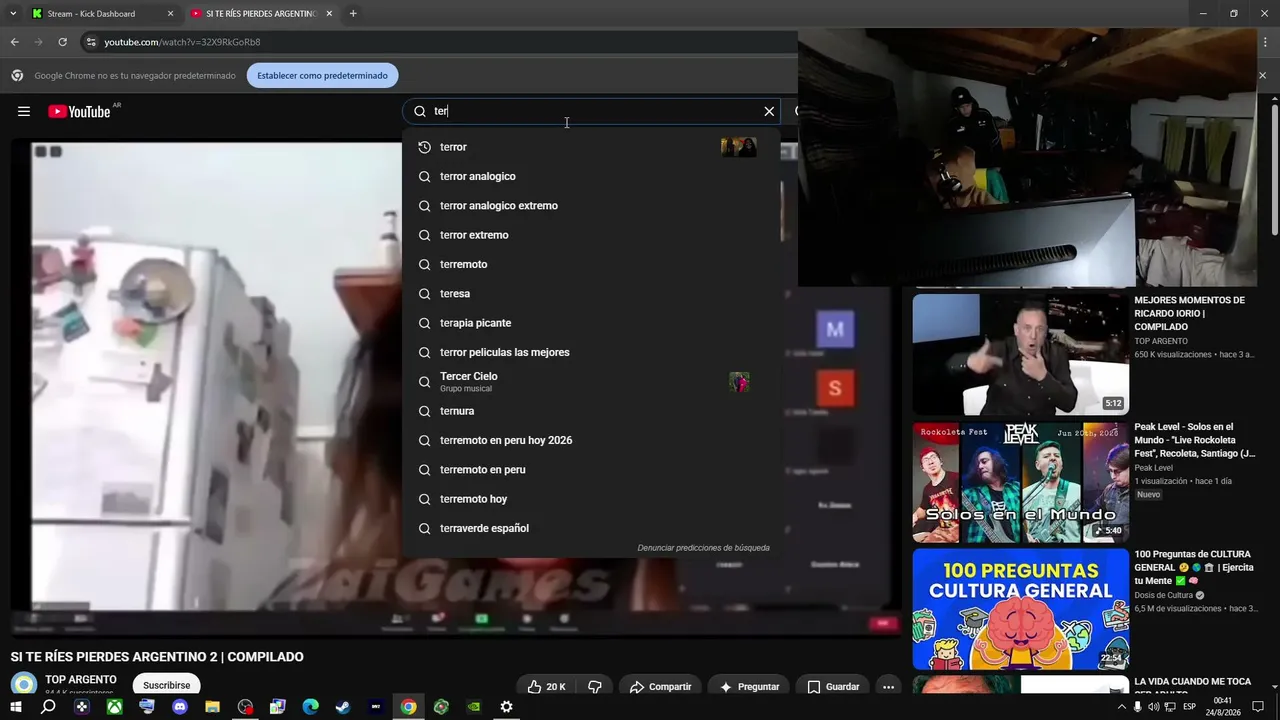1280x720 pixels.
Task: Open the TOP ARGENTO channel name link
Action: (81, 680)
